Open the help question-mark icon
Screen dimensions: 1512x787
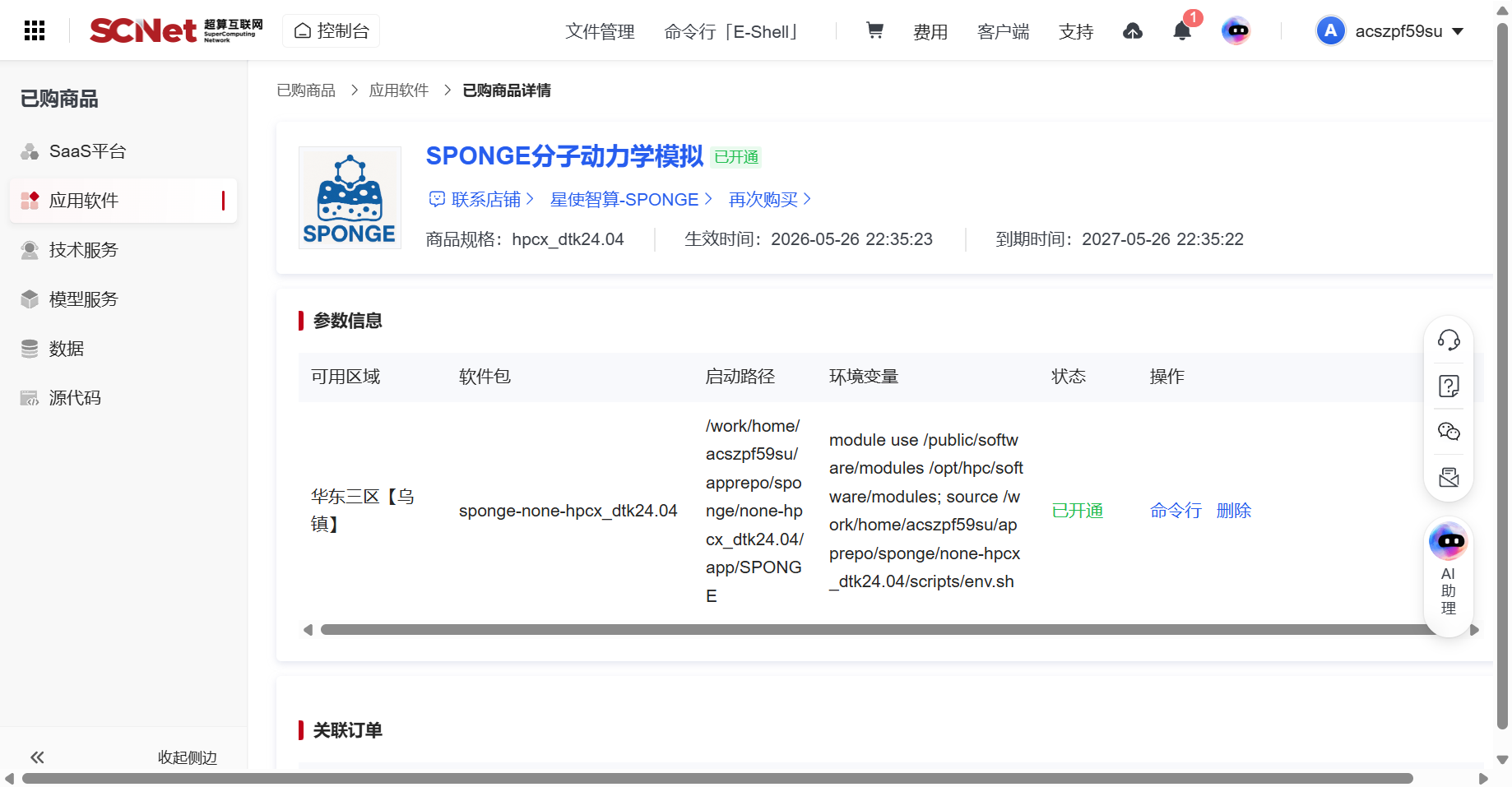[x=1449, y=387]
